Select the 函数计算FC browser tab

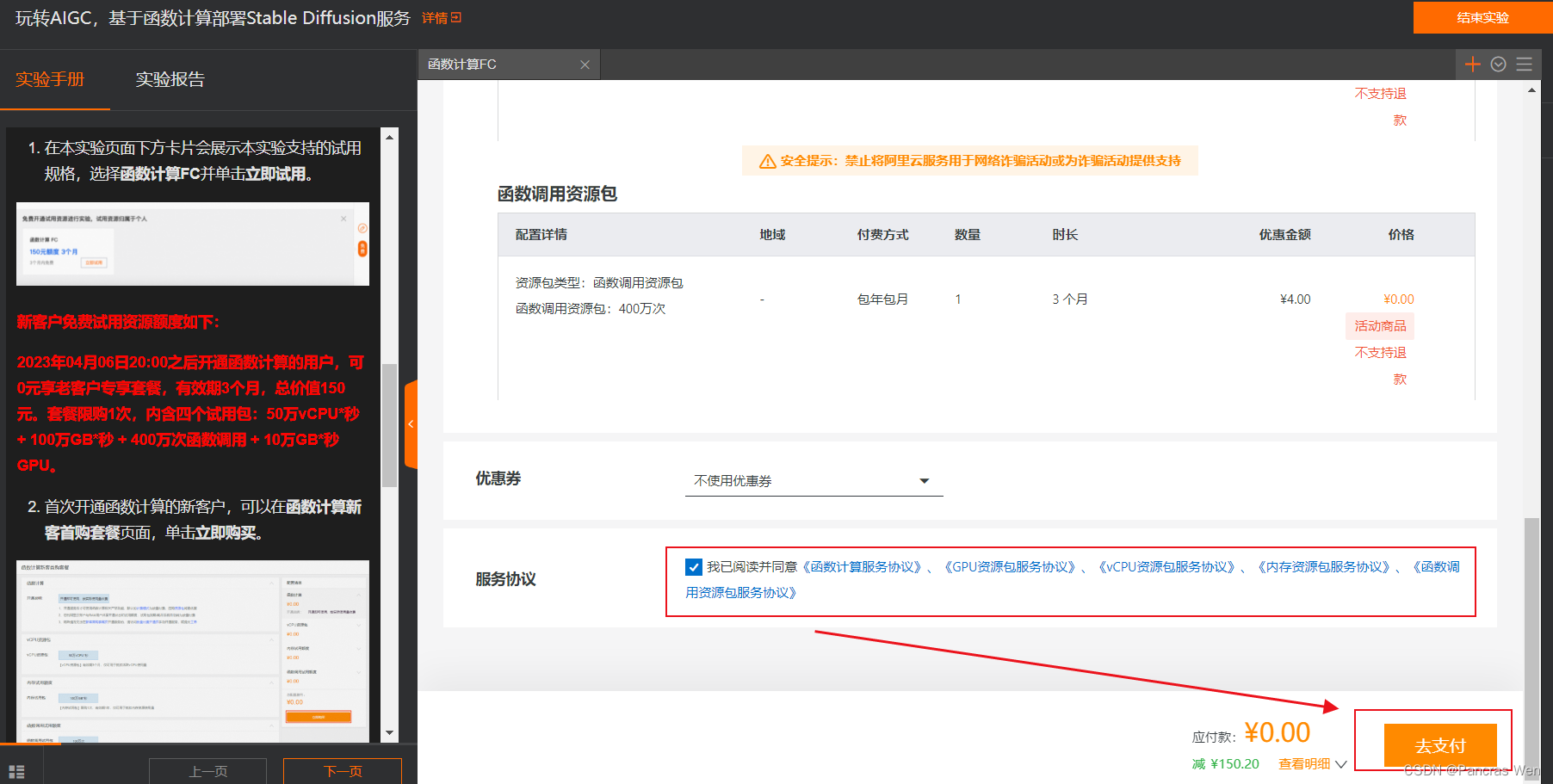click(x=508, y=65)
